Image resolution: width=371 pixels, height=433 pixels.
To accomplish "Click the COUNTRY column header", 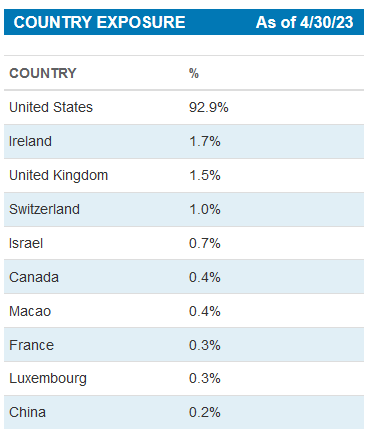I will tap(43, 73).
